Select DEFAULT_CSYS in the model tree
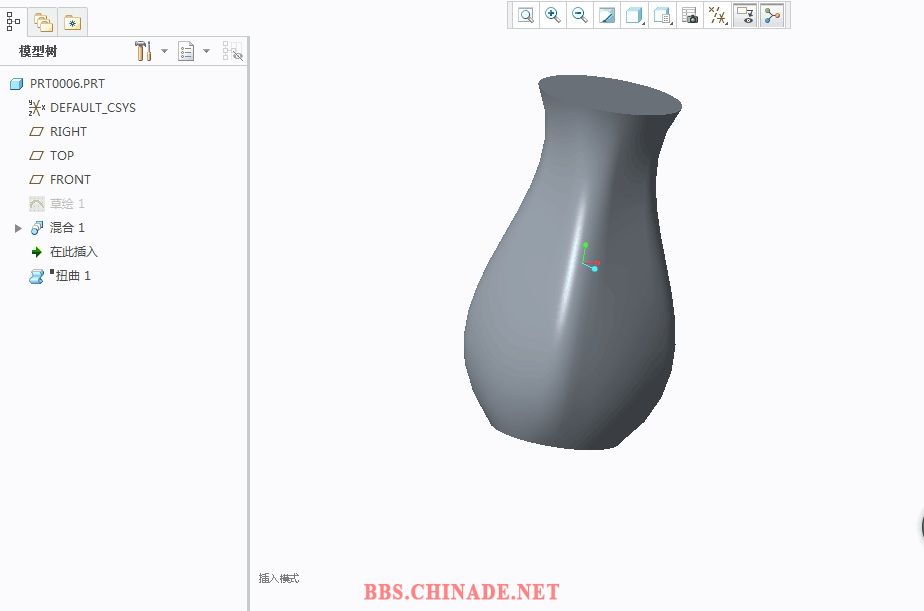Viewport: 924px width, 611px height. [x=92, y=108]
